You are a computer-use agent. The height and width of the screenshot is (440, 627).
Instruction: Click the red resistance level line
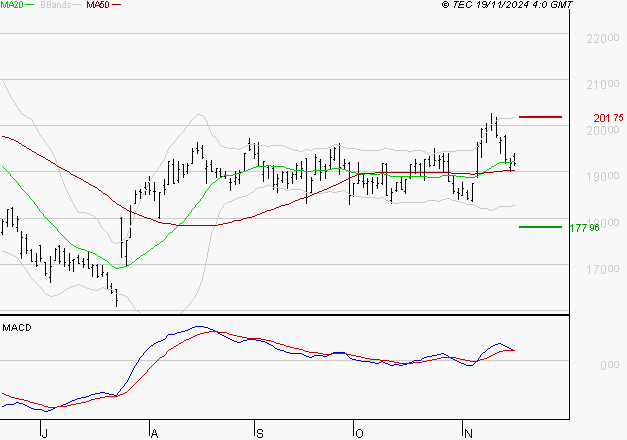pos(540,117)
